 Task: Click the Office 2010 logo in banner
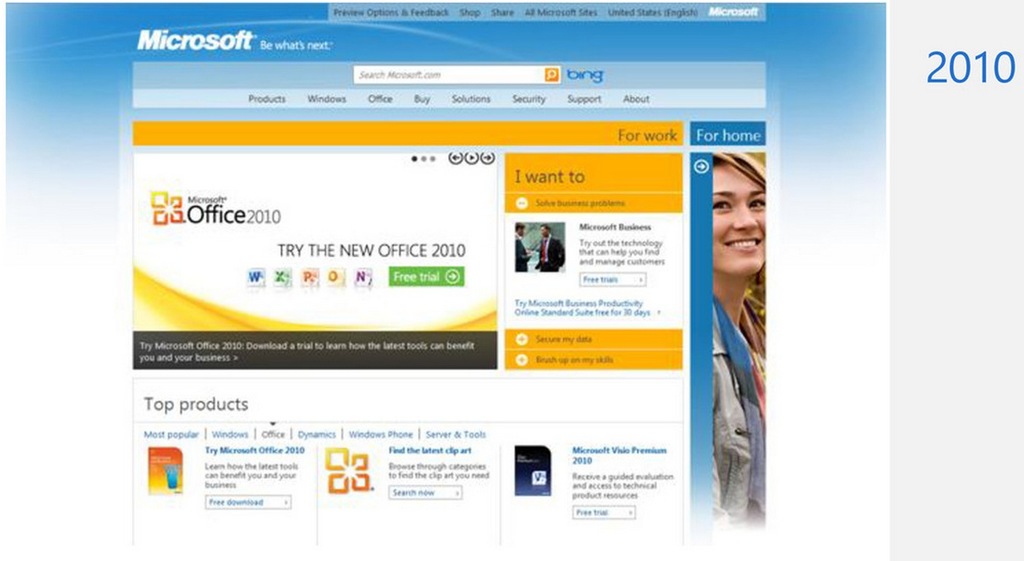pyautogui.click(x=216, y=209)
